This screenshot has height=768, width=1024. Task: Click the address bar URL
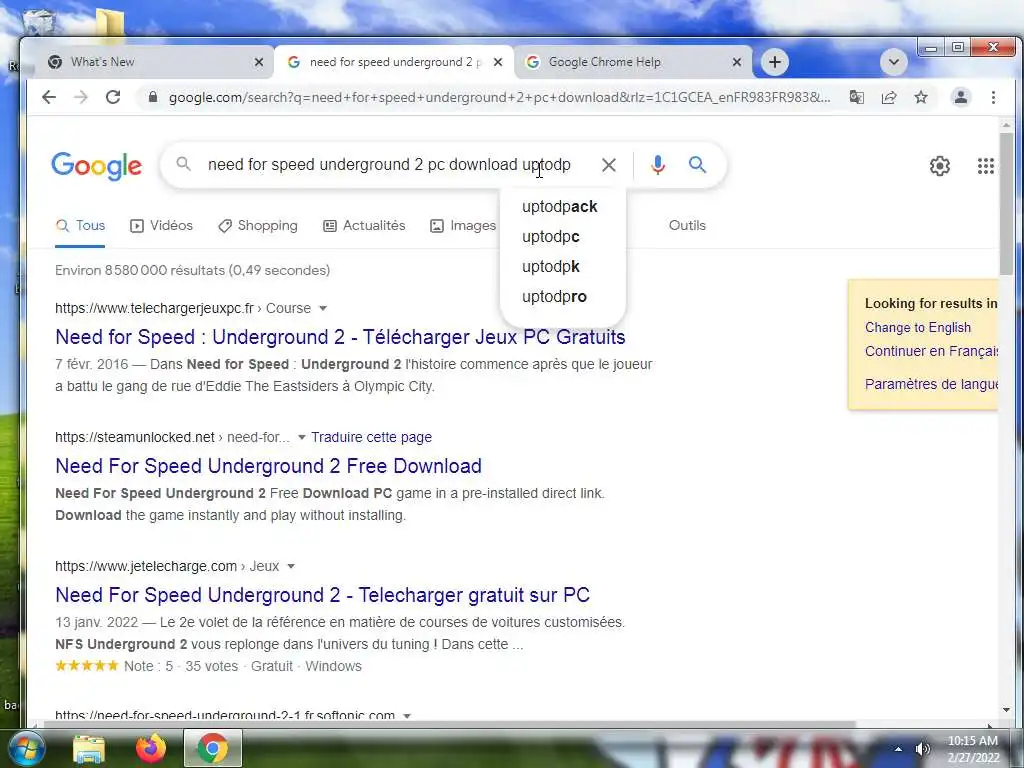tap(500, 97)
